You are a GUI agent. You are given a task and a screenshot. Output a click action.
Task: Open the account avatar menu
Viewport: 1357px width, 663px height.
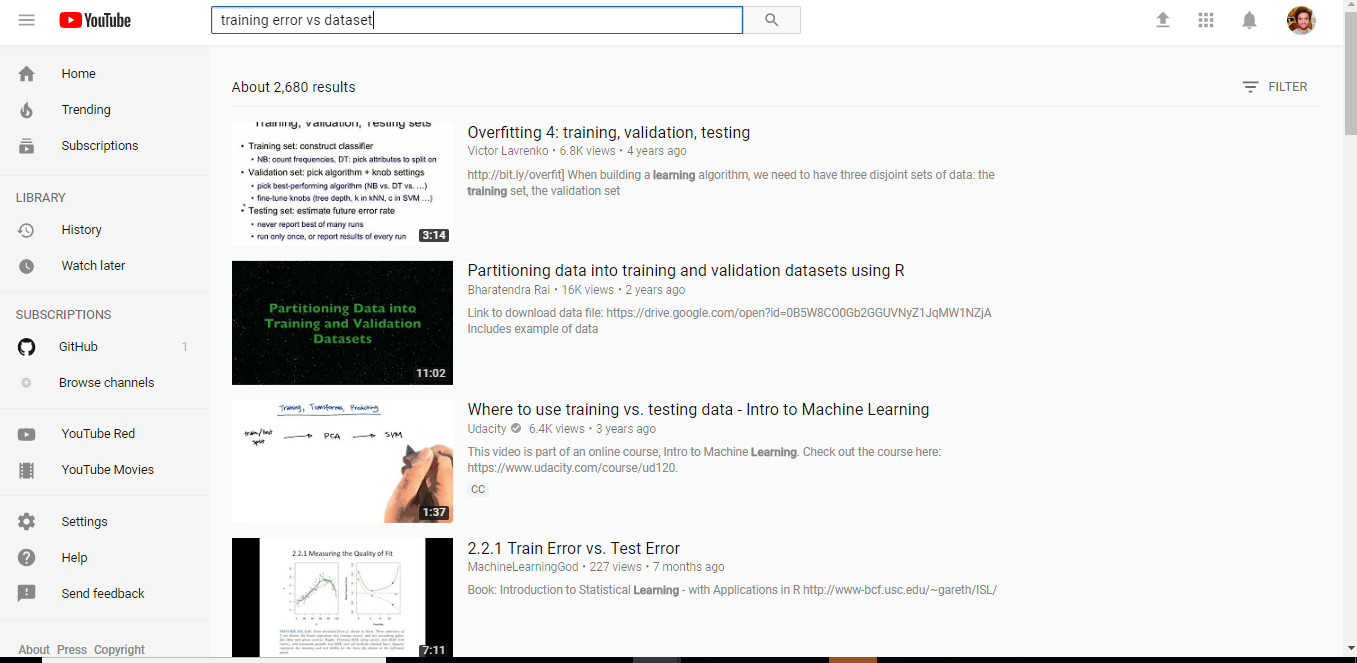click(x=1301, y=20)
